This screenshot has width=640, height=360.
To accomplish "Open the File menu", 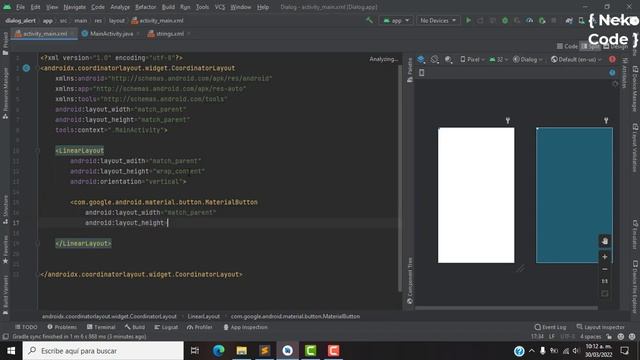I will tap(20, 7).
